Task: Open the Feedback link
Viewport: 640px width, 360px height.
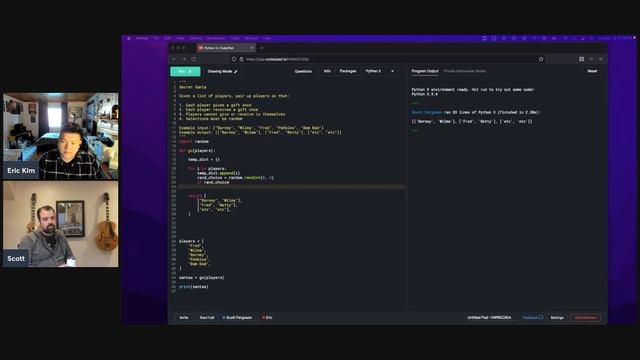Action: (x=533, y=318)
